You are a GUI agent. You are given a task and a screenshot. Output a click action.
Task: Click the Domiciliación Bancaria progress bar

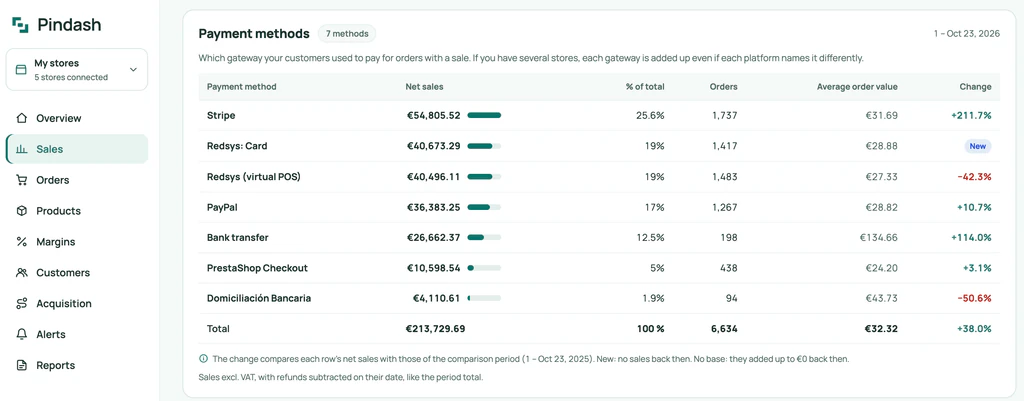[x=484, y=298]
